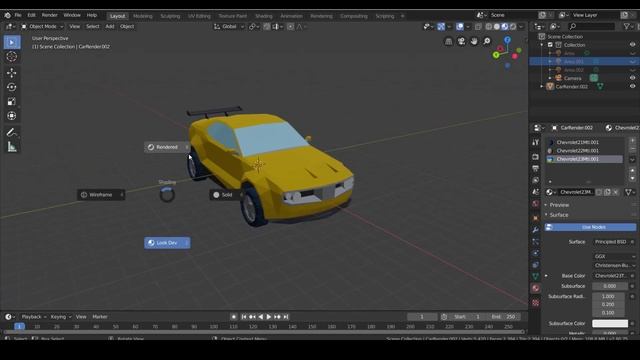Select the Cursor tool
The image size is (640, 360).
[12, 57]
